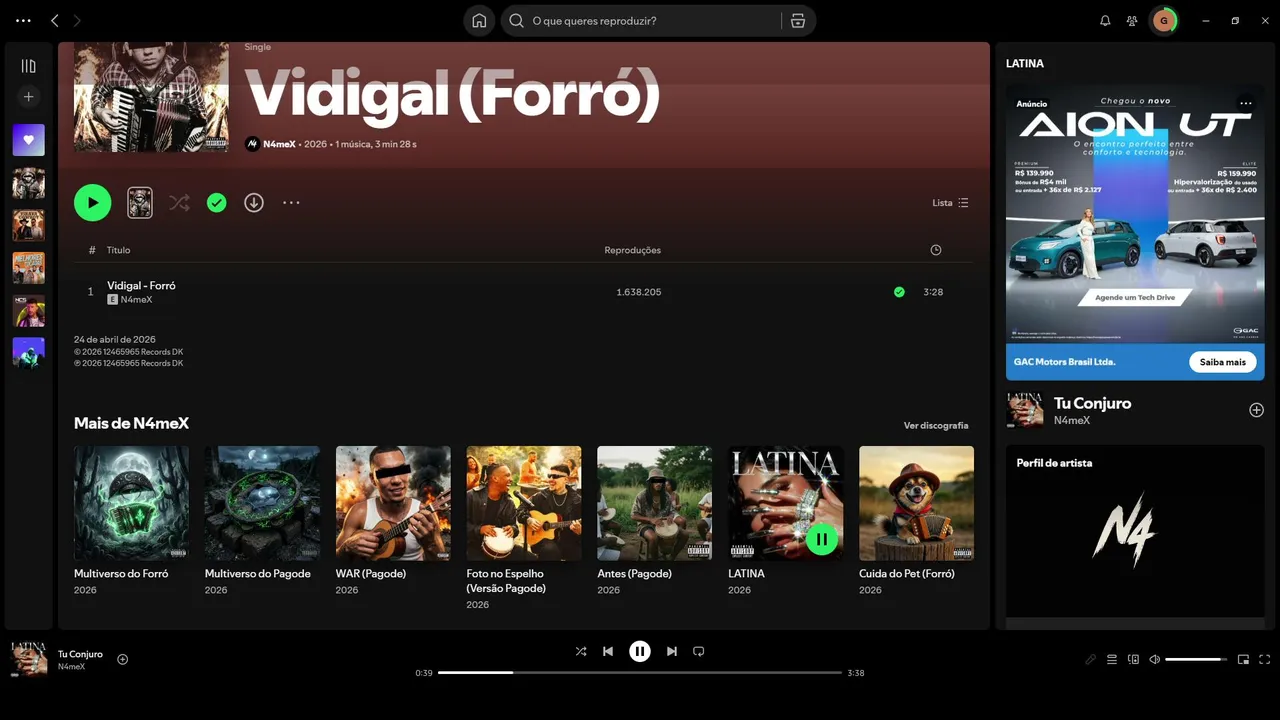Pause LATINA from its album card

821,540
